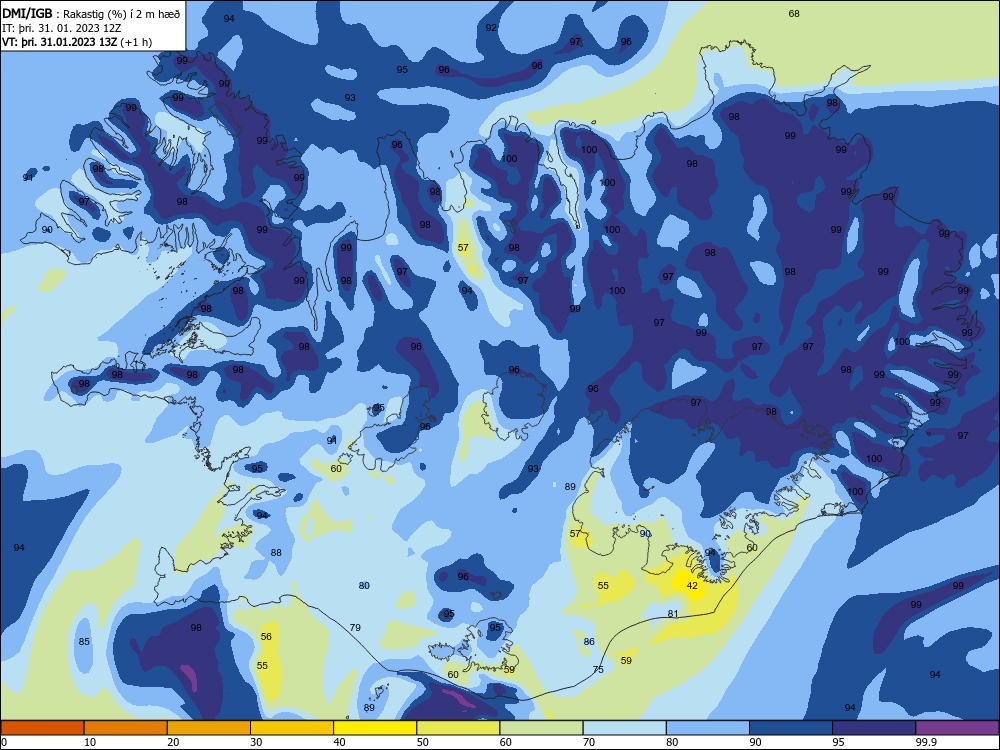Click the map value '68' in the northeast sea
This screenshot has width=1000, height=750.
(x=794, y=13)
